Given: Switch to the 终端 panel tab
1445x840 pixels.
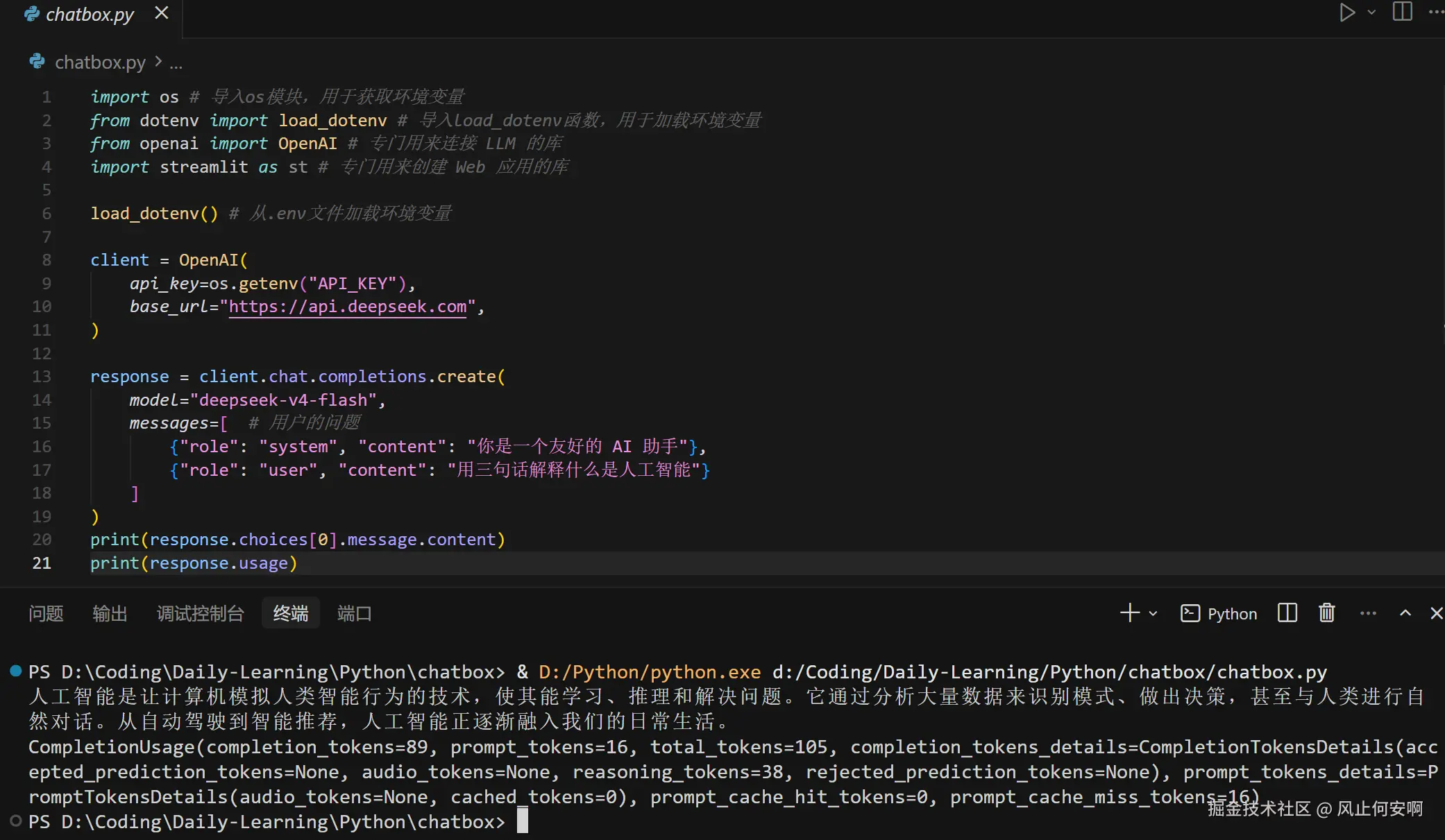Looking at the screenshot, I should pyautogui.click(x=291, y=613).
